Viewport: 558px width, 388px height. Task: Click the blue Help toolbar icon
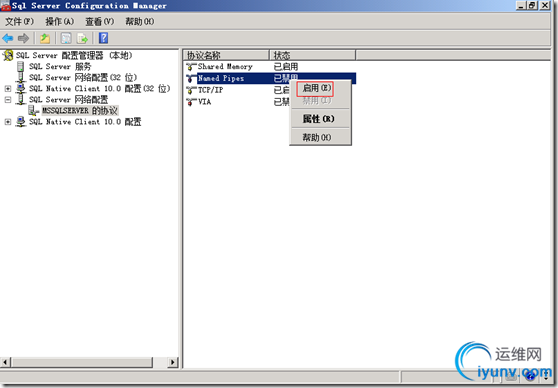point(104,38)
